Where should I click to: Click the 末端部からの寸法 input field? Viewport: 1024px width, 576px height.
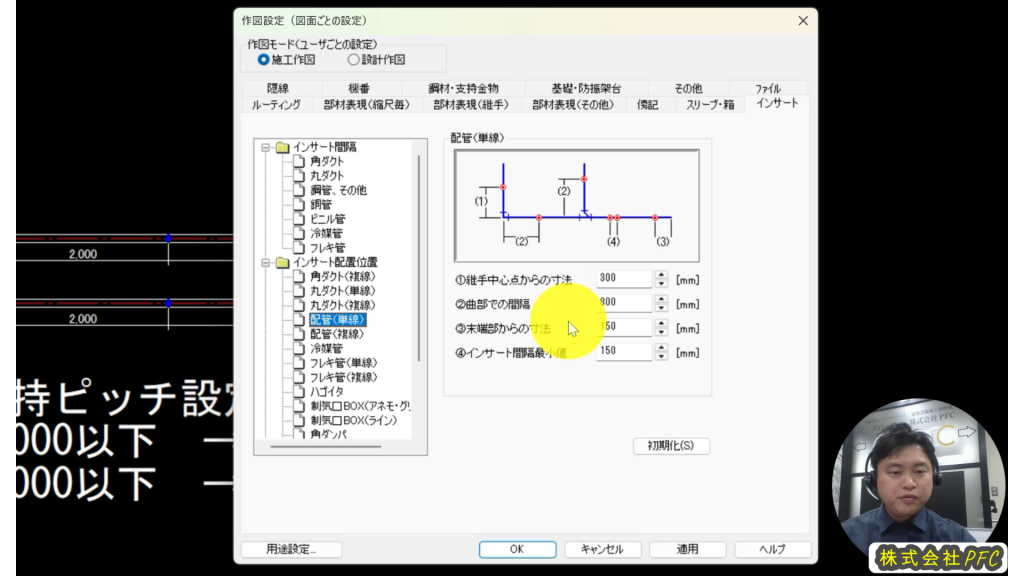624,328
